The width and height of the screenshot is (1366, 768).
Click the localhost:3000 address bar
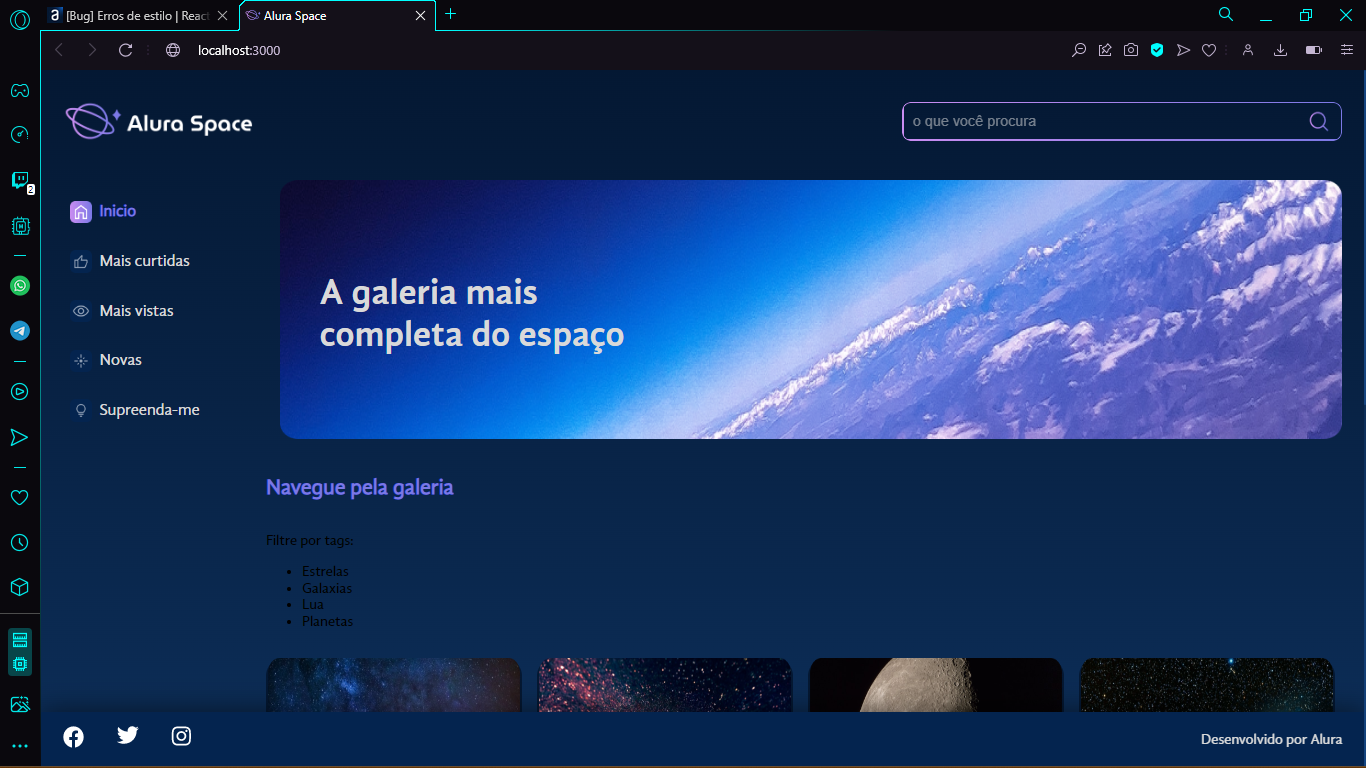(239, 50)
